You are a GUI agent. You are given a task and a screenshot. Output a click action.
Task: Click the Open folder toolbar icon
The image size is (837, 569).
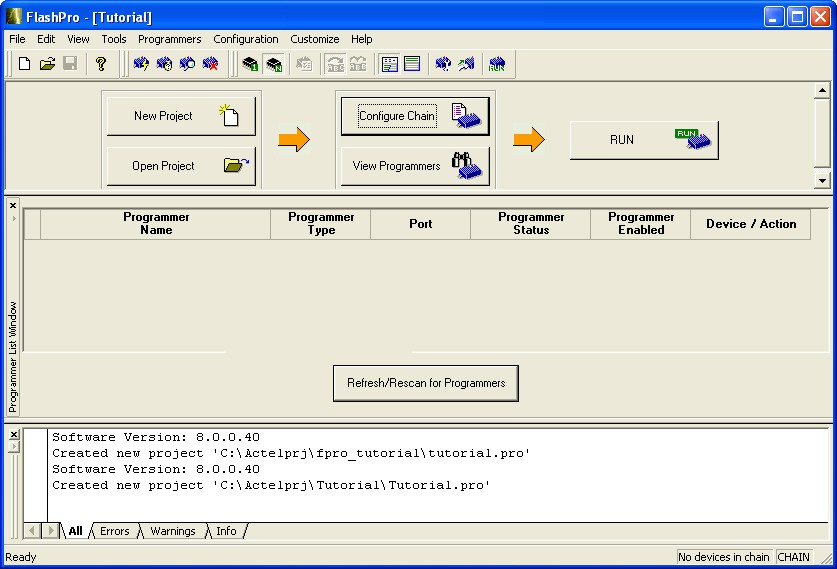[47, 64]
